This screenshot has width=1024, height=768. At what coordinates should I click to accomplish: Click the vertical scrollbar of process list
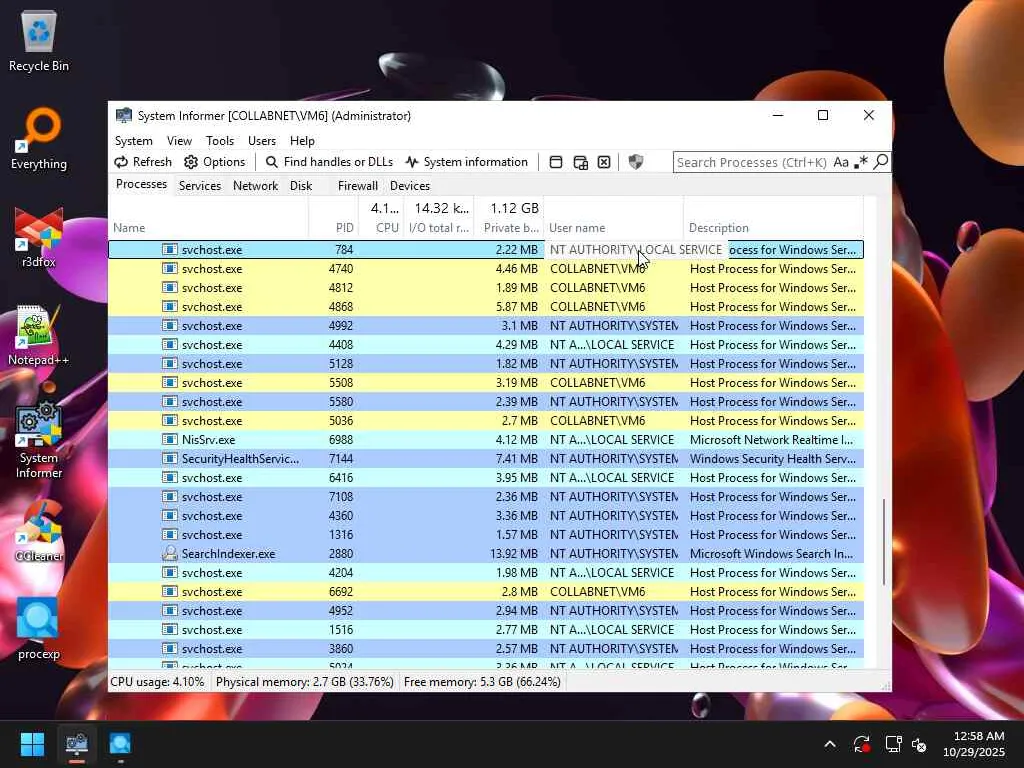coord(884,542)
